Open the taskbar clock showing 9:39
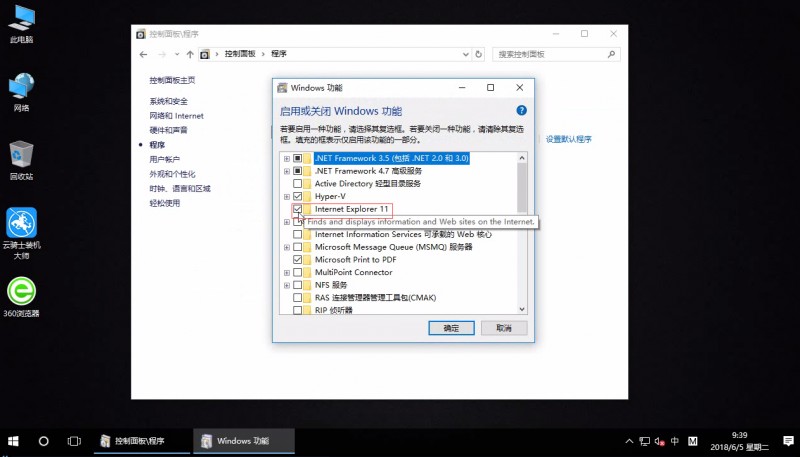 click(x=739, y=441)
